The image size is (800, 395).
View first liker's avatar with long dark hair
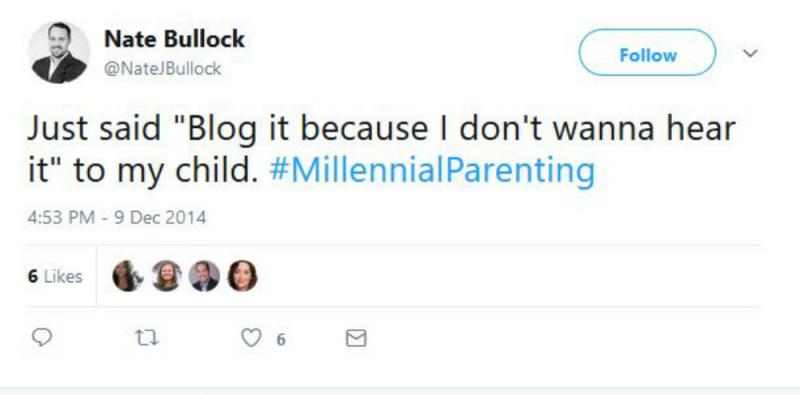(127, 276)
